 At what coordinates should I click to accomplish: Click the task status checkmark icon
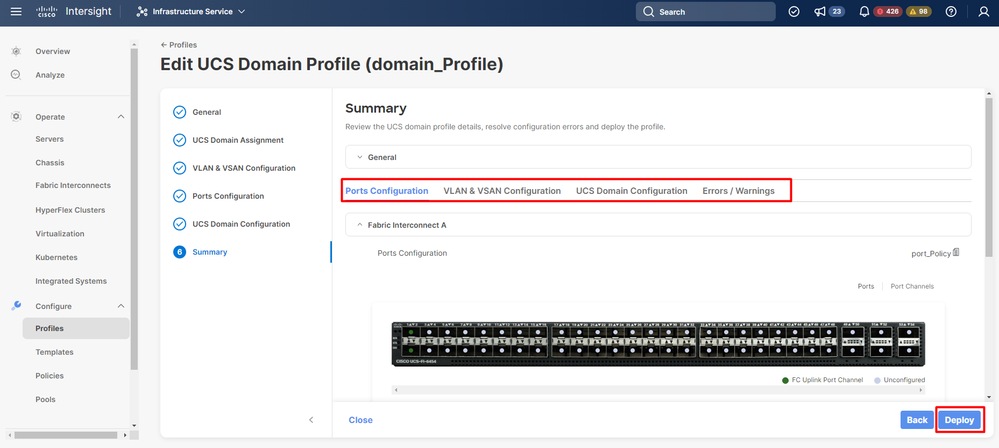[x=794, y=12]
